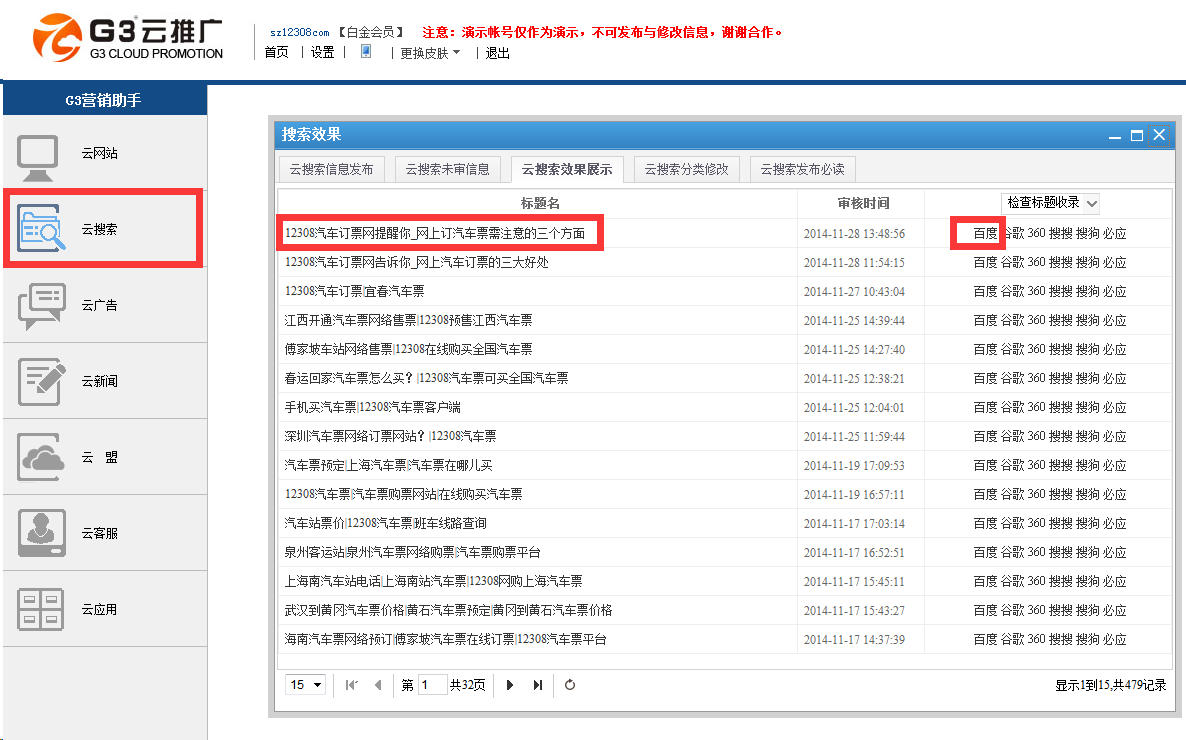
Task: Refresh the search results list
Action: click(570, 685)
